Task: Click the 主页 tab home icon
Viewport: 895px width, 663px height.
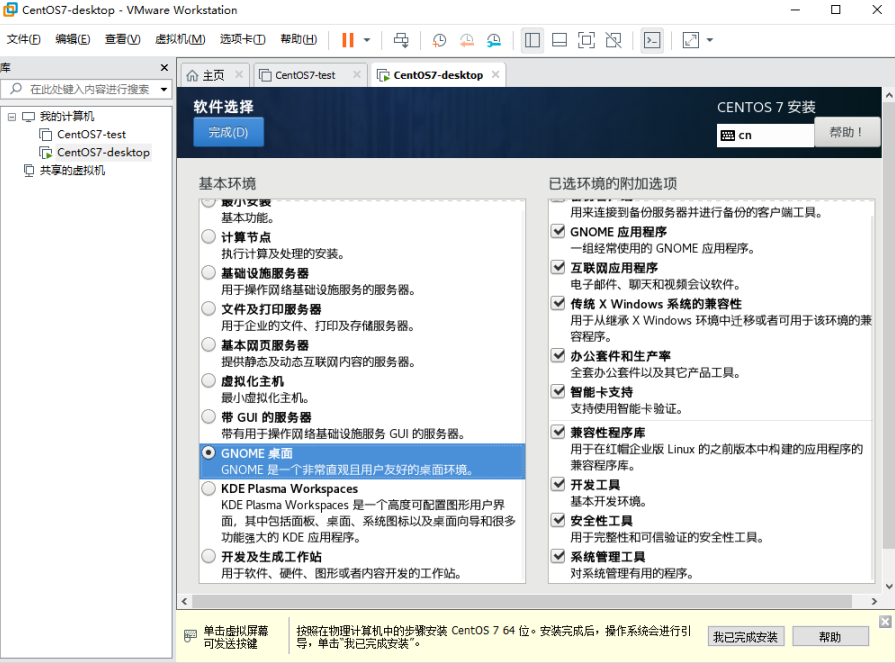Action: click(193, 75)
